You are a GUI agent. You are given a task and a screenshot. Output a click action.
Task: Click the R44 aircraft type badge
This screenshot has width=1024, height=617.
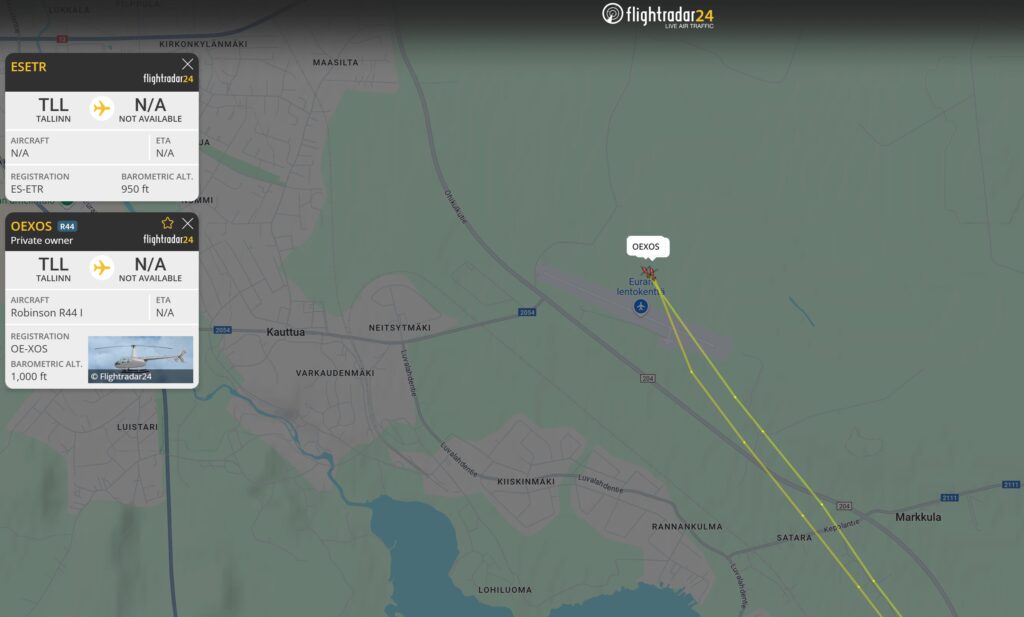point(67,227)
